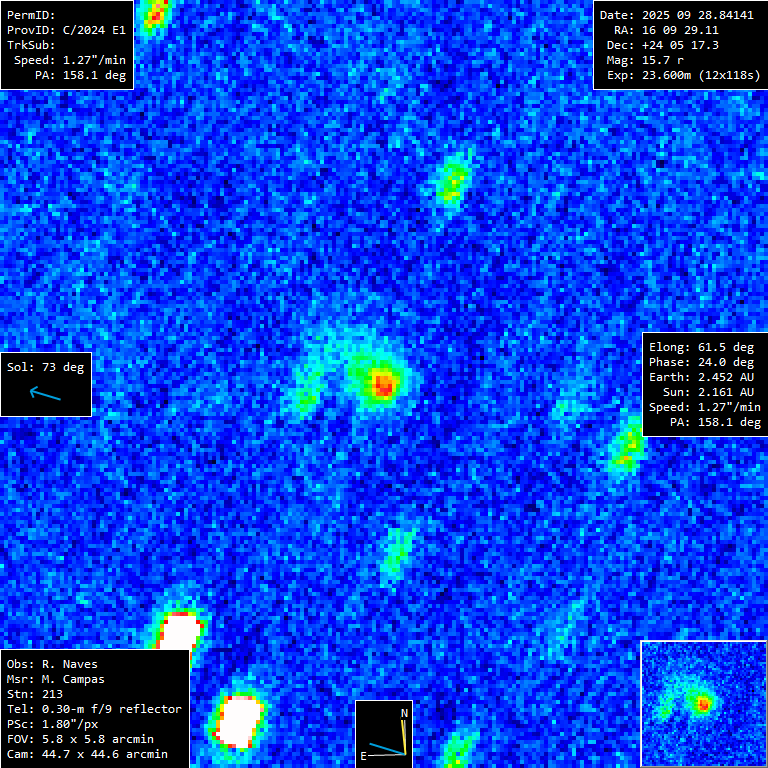Click the upper saturated white star
Screen dimensions: 768x768
(180, 632)
